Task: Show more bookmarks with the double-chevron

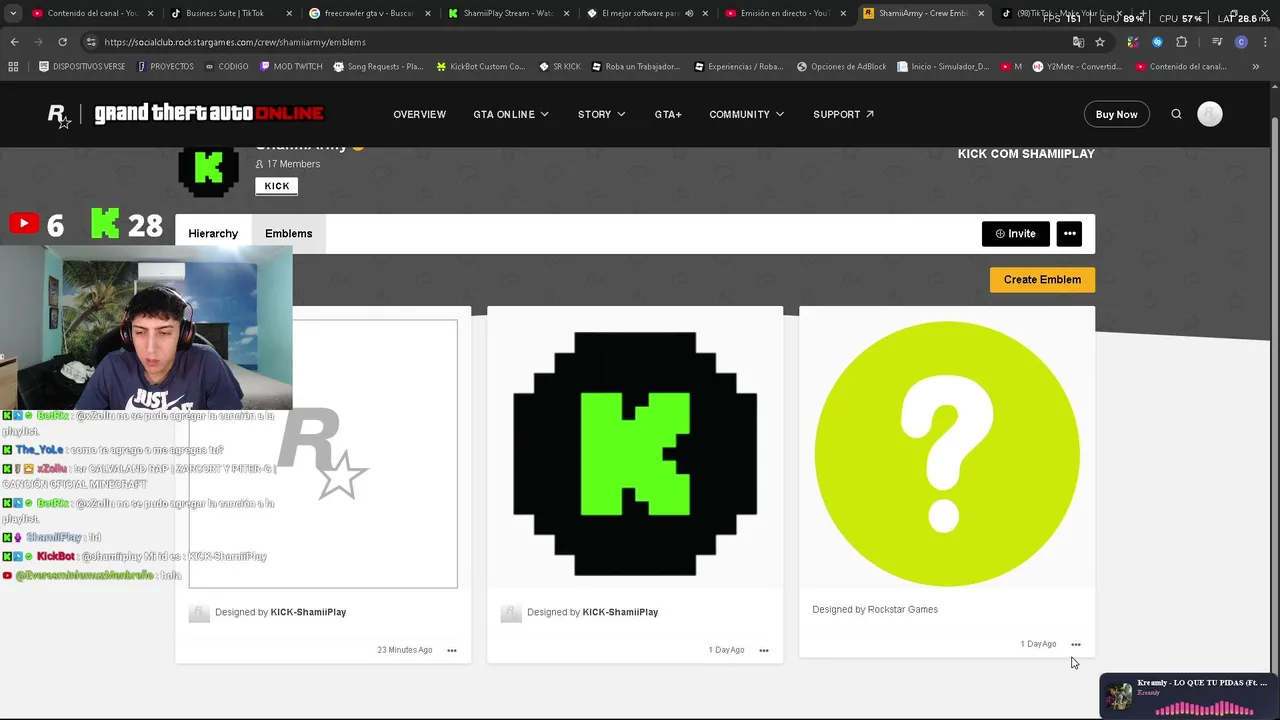Action: (1256, 66)
